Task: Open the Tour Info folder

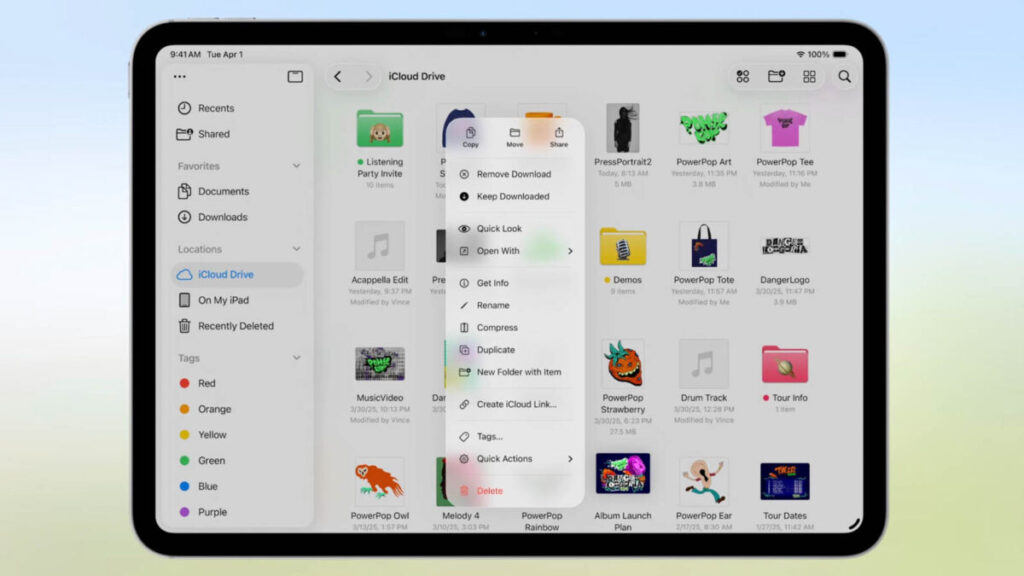Action: click(784, 364)
